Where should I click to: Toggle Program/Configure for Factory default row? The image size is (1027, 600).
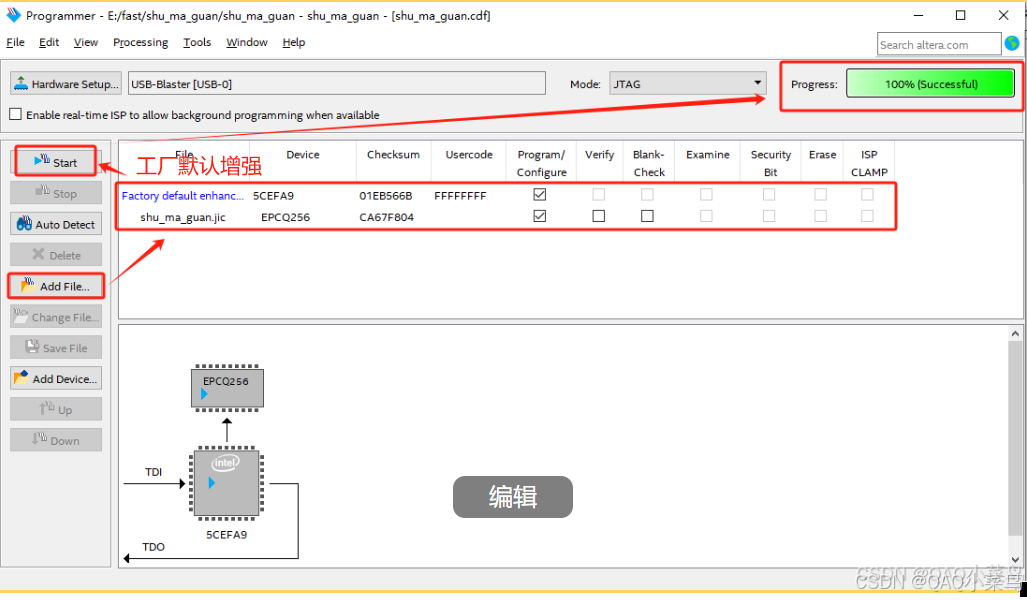(540, 195)
